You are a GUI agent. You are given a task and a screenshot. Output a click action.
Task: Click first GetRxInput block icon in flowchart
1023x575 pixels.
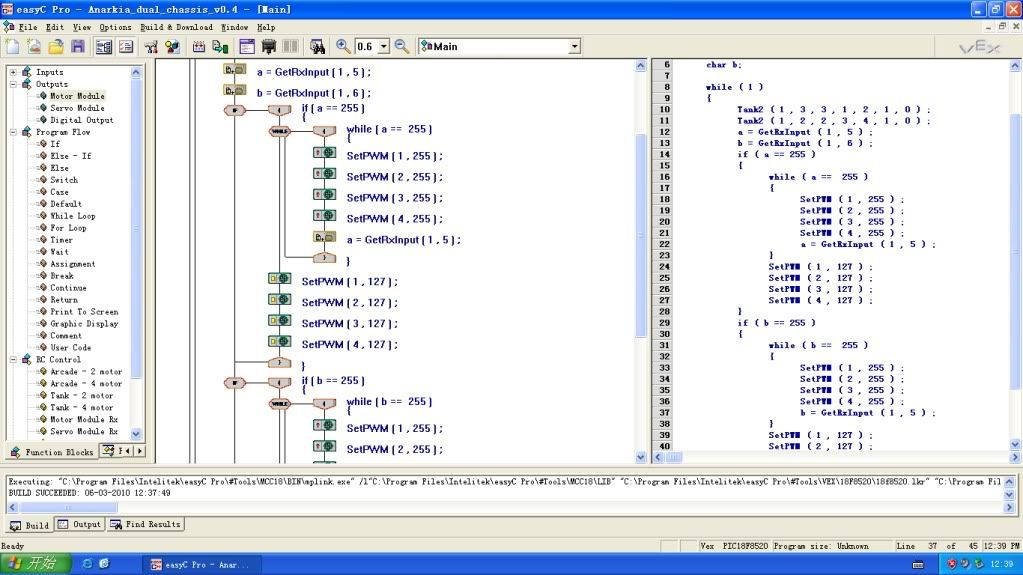(234, 69)
